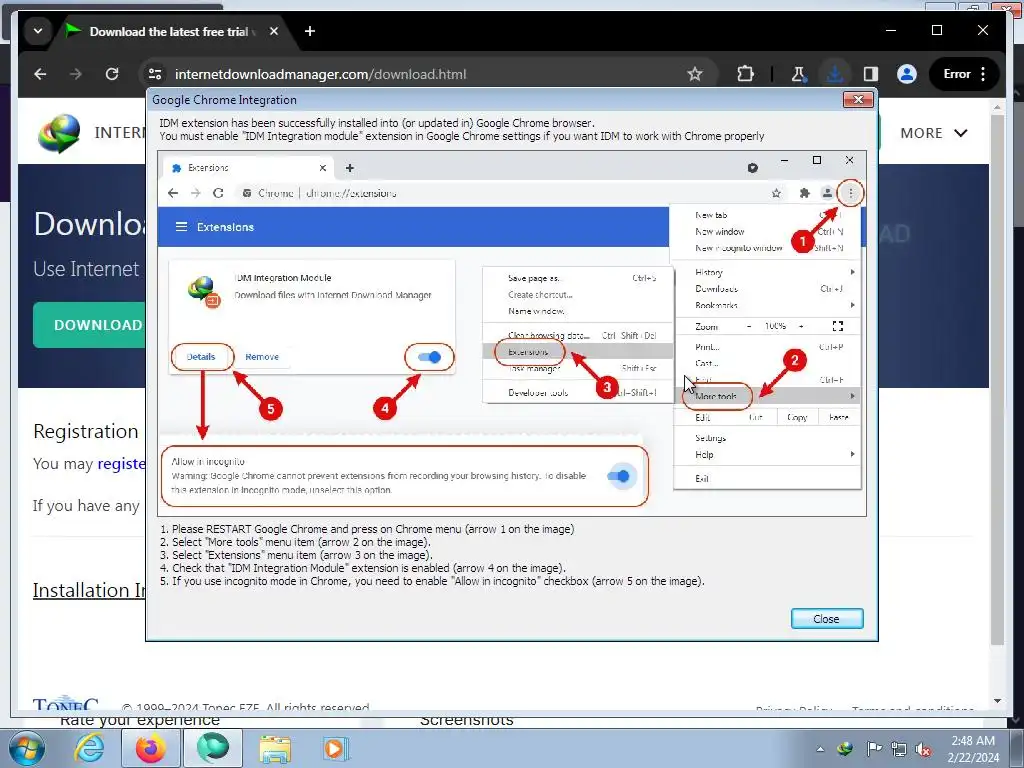
Task: Focus the address bar with internetdownloadmanager.com URL
Action: [418, 74]
